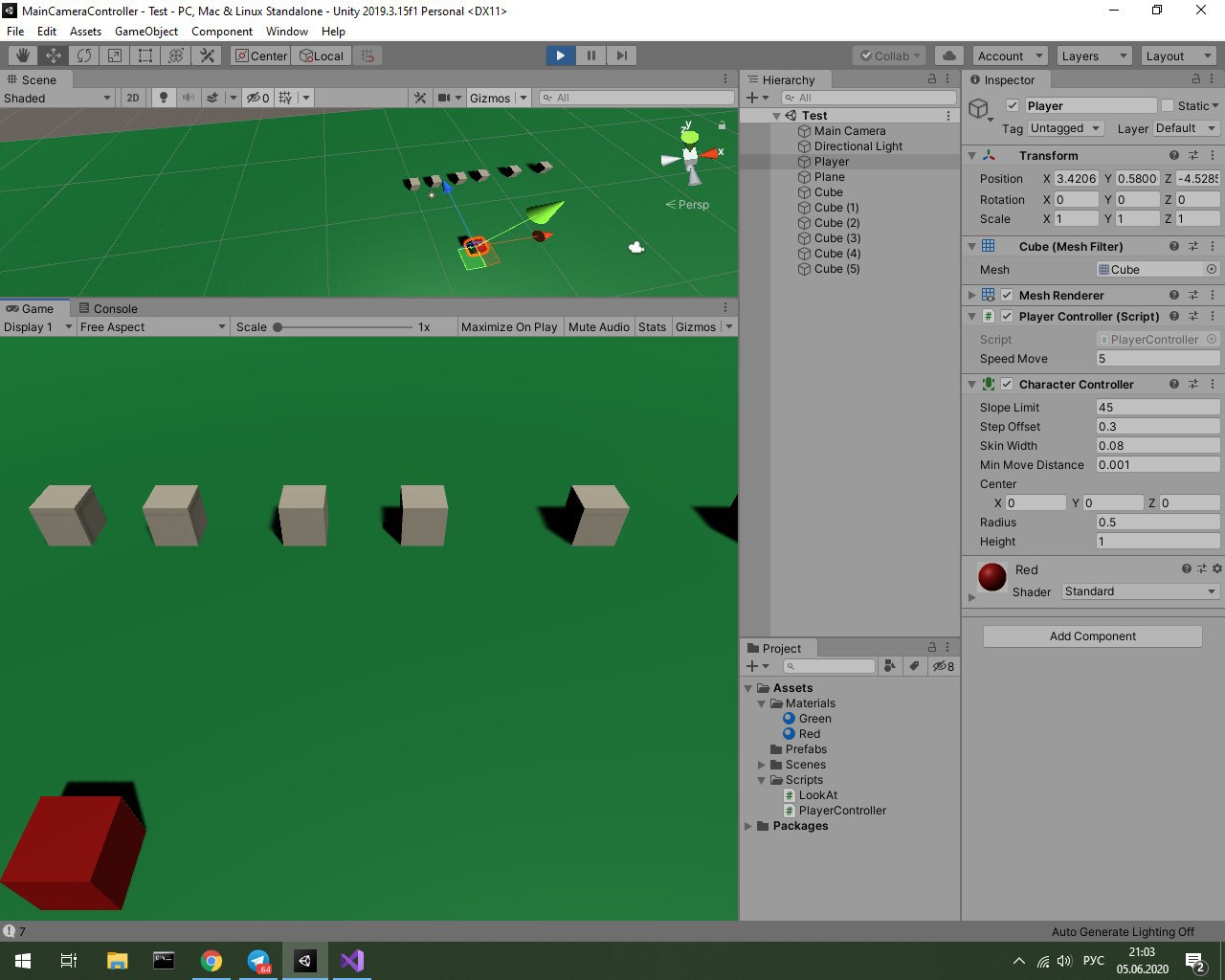Open scene effects layers icon

[212, 98]
